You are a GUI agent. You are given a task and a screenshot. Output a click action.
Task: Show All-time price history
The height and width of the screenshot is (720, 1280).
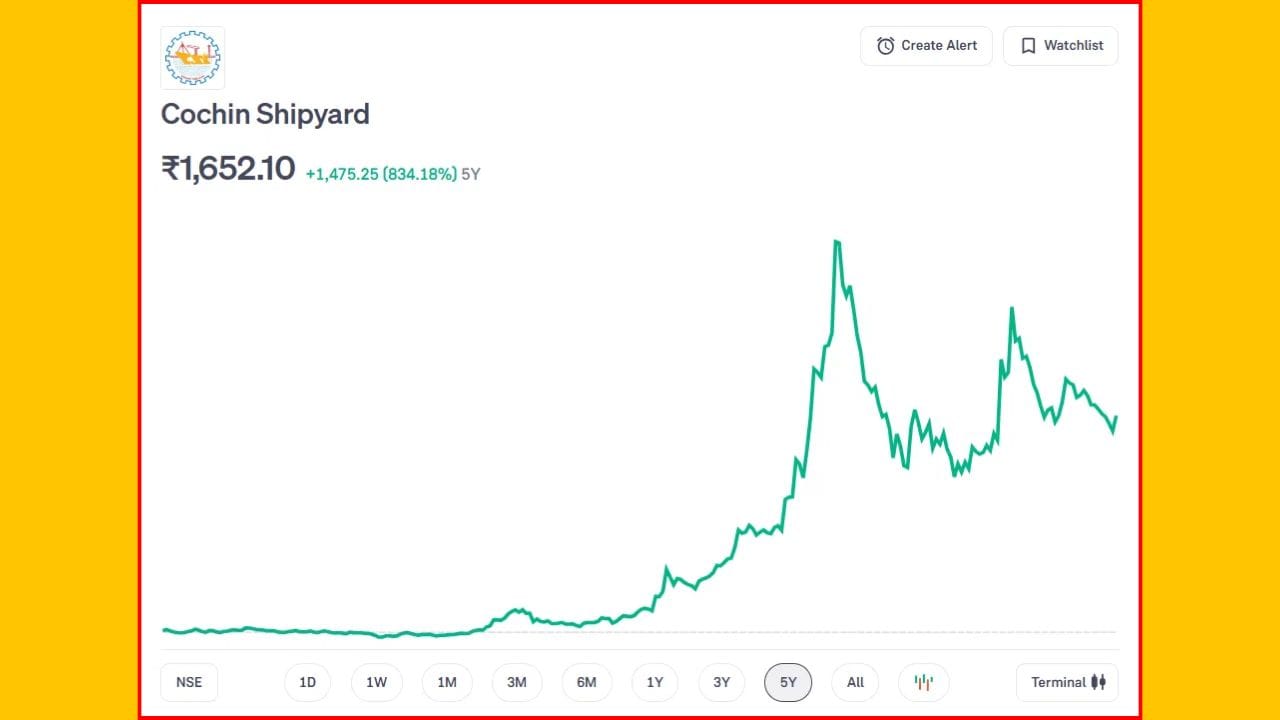[x=855, y=683]
